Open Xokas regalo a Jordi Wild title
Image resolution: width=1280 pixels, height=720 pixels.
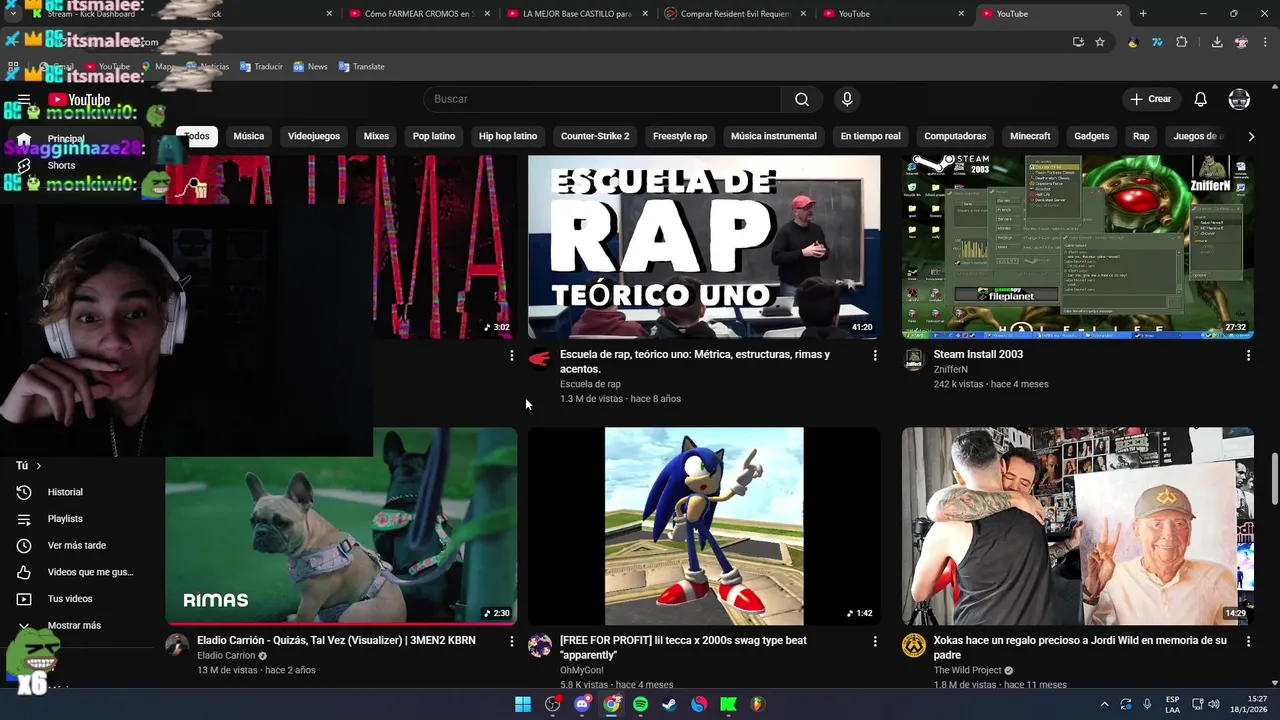pos(1080,647)
